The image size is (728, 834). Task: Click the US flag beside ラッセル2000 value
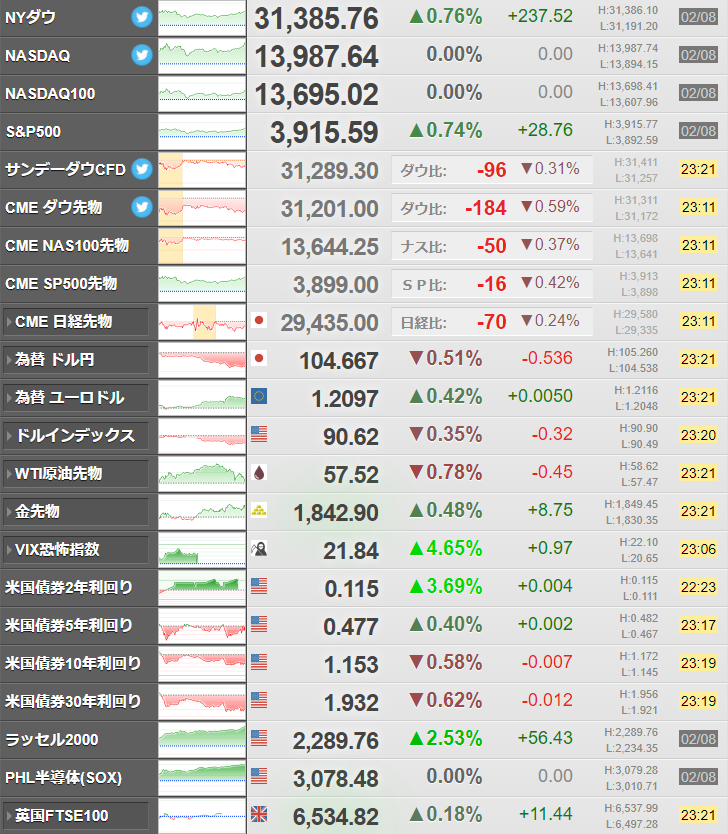[259, 738]
